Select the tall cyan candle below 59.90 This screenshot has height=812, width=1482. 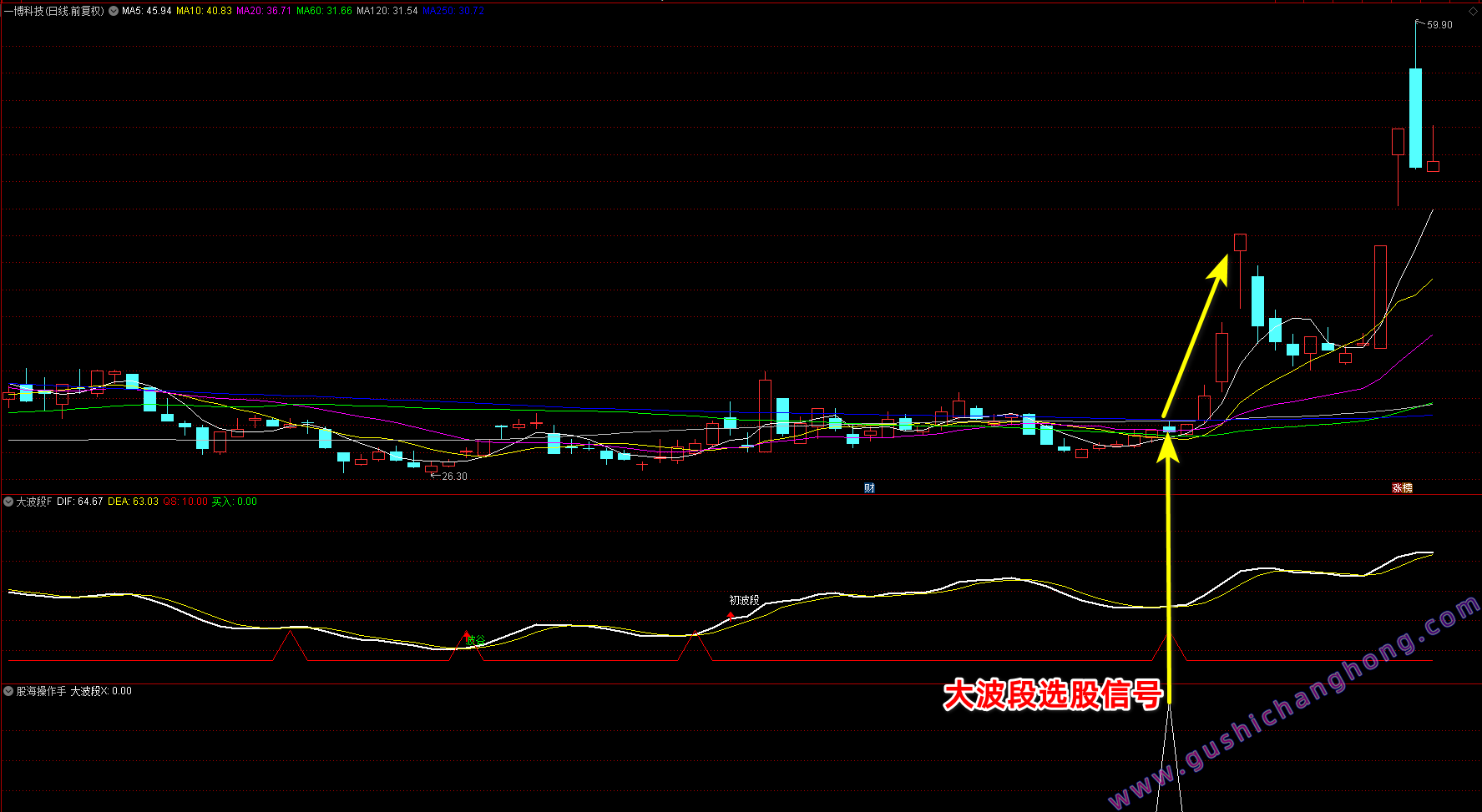pyautogui.click(x=1415, y=118)
